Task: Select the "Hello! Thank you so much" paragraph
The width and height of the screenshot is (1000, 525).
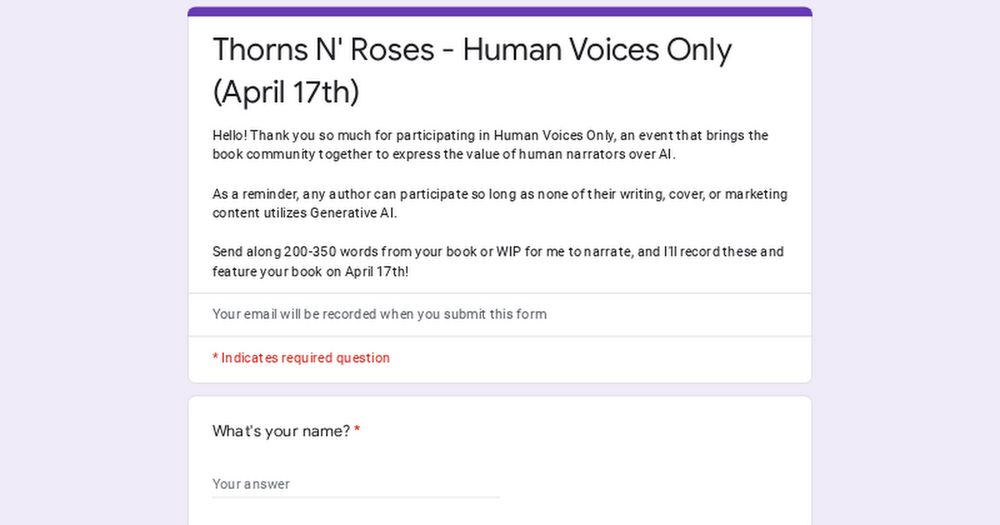Action: point(490,145)
